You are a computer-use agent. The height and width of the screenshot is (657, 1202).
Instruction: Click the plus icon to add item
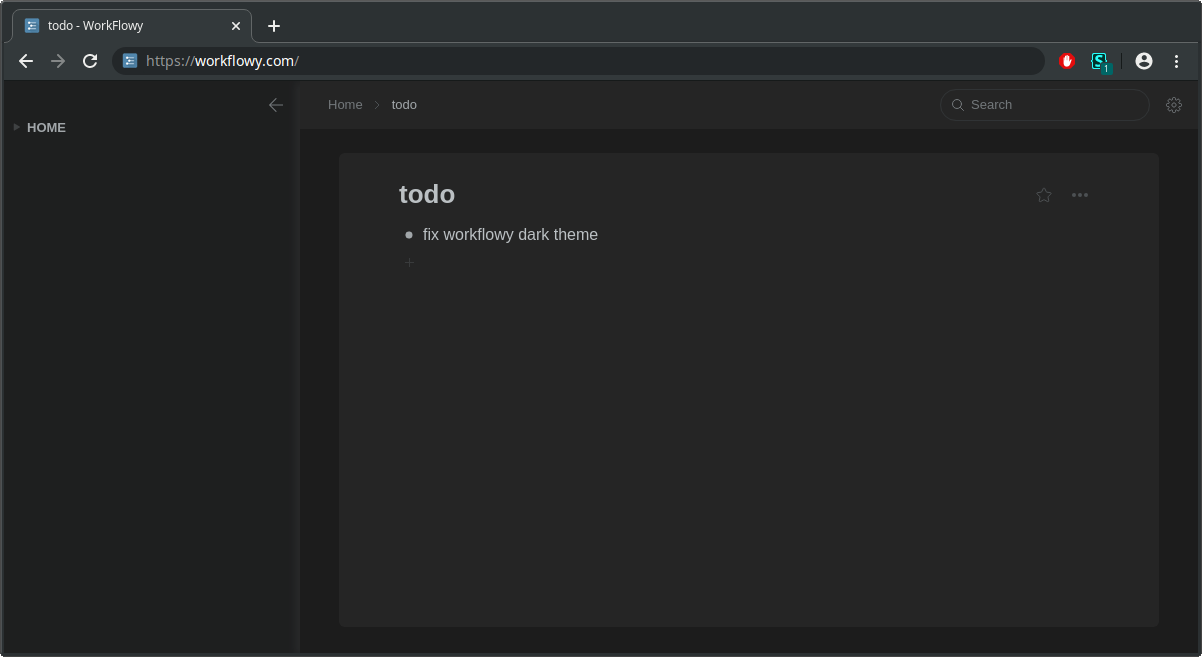(x=409, y=262)
